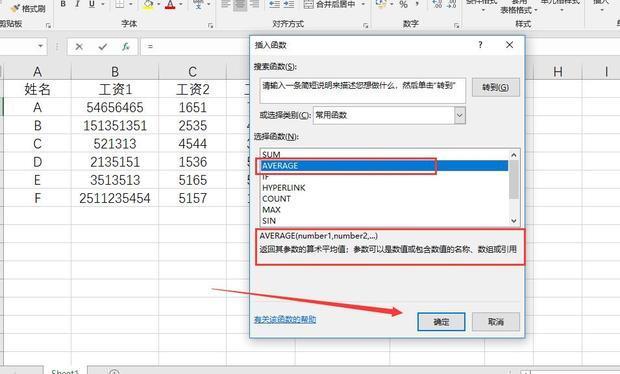The width and height of the screenshot is (620, 374).
Task: Open font color dropdown arrow
Action: [181, 4]
